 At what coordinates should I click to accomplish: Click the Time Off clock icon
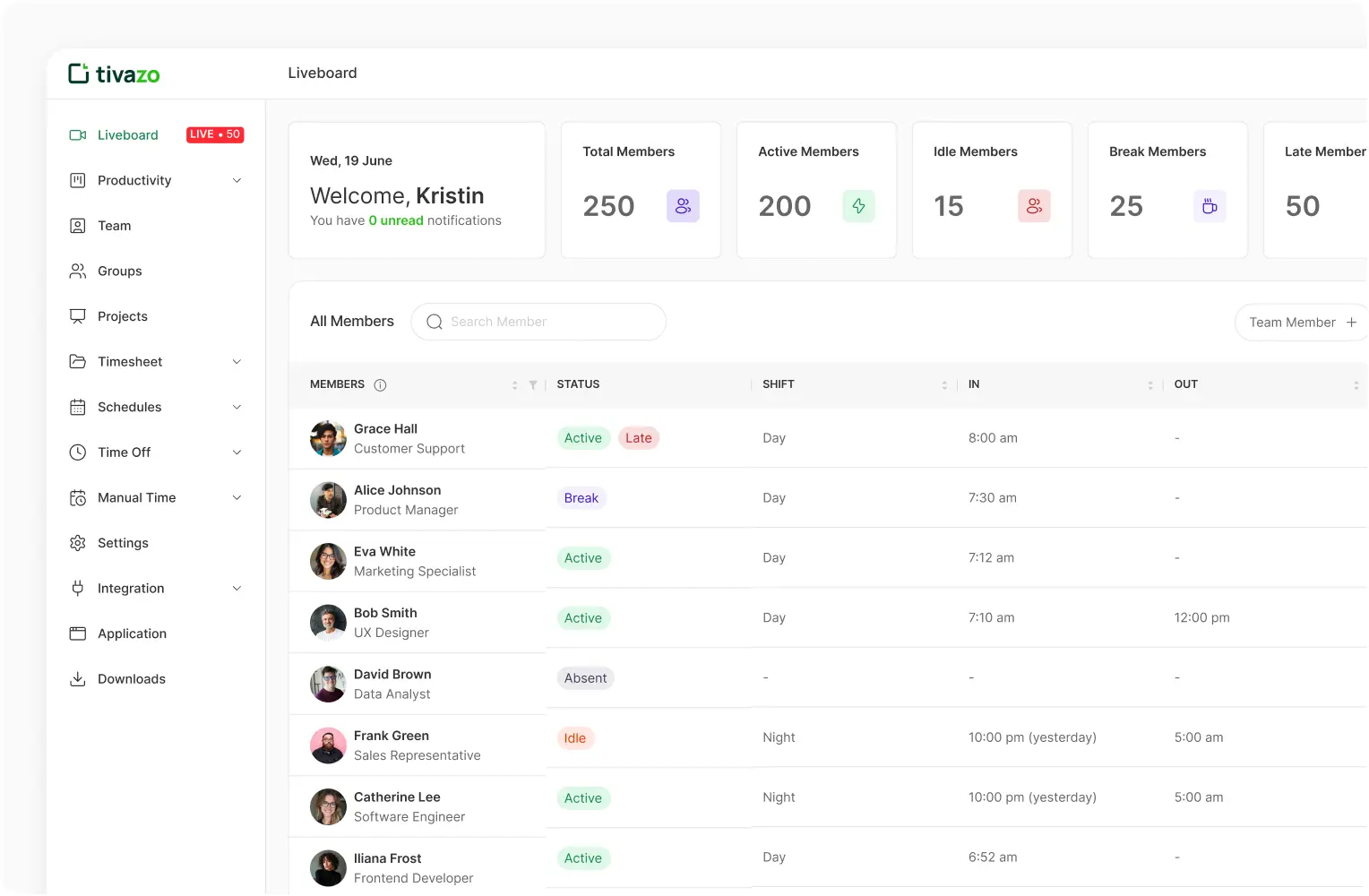(x=78, y=452)
